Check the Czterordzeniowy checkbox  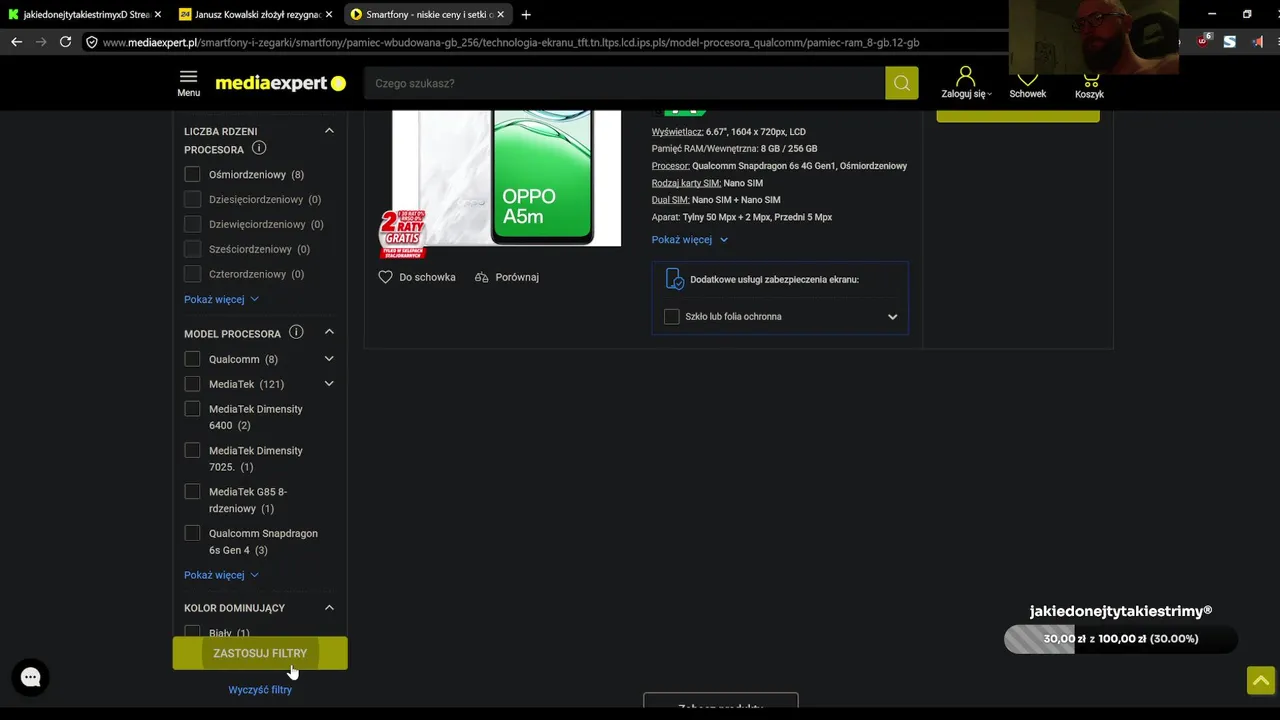[192, 274]
